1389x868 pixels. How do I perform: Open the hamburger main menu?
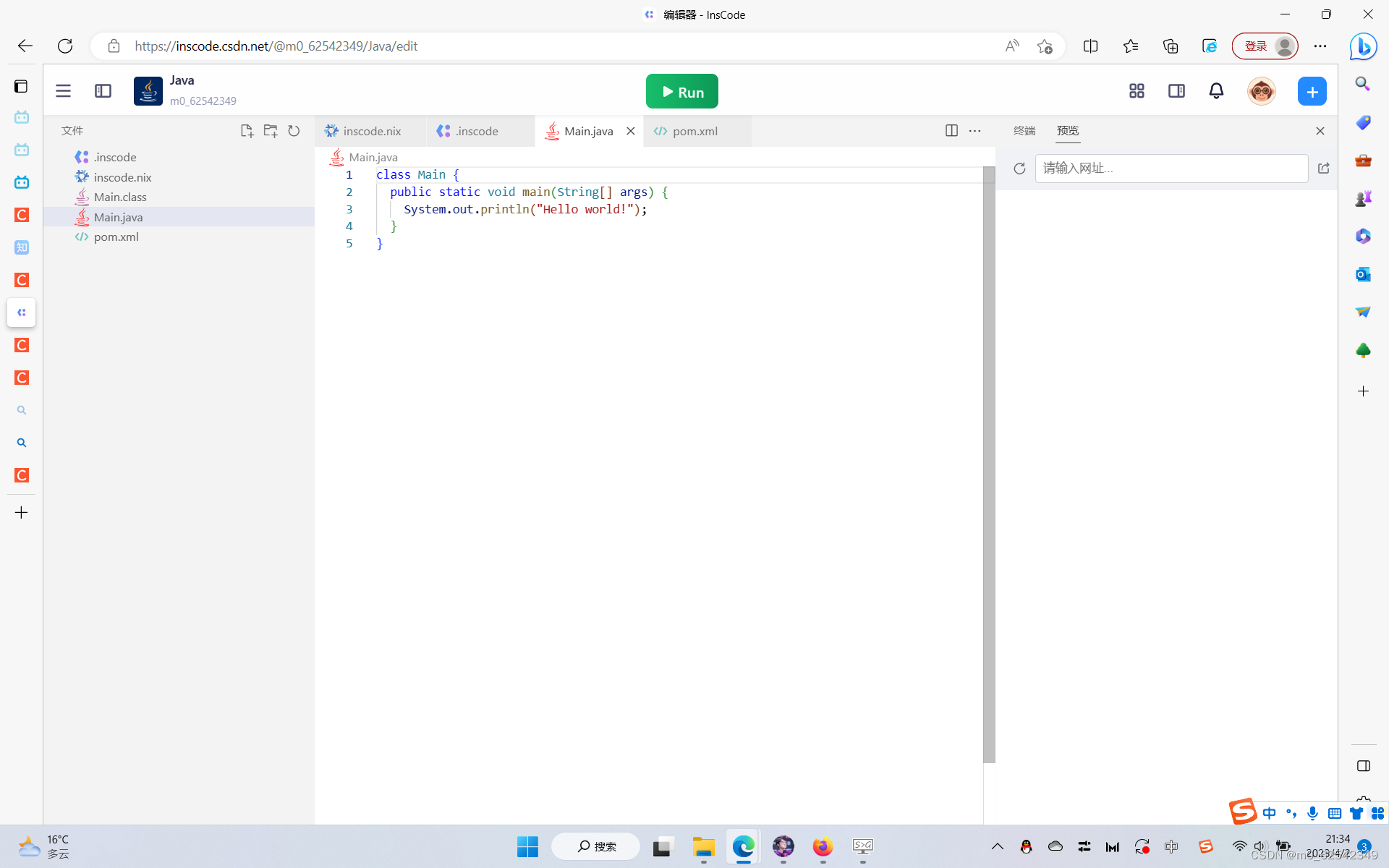point(64,91)
